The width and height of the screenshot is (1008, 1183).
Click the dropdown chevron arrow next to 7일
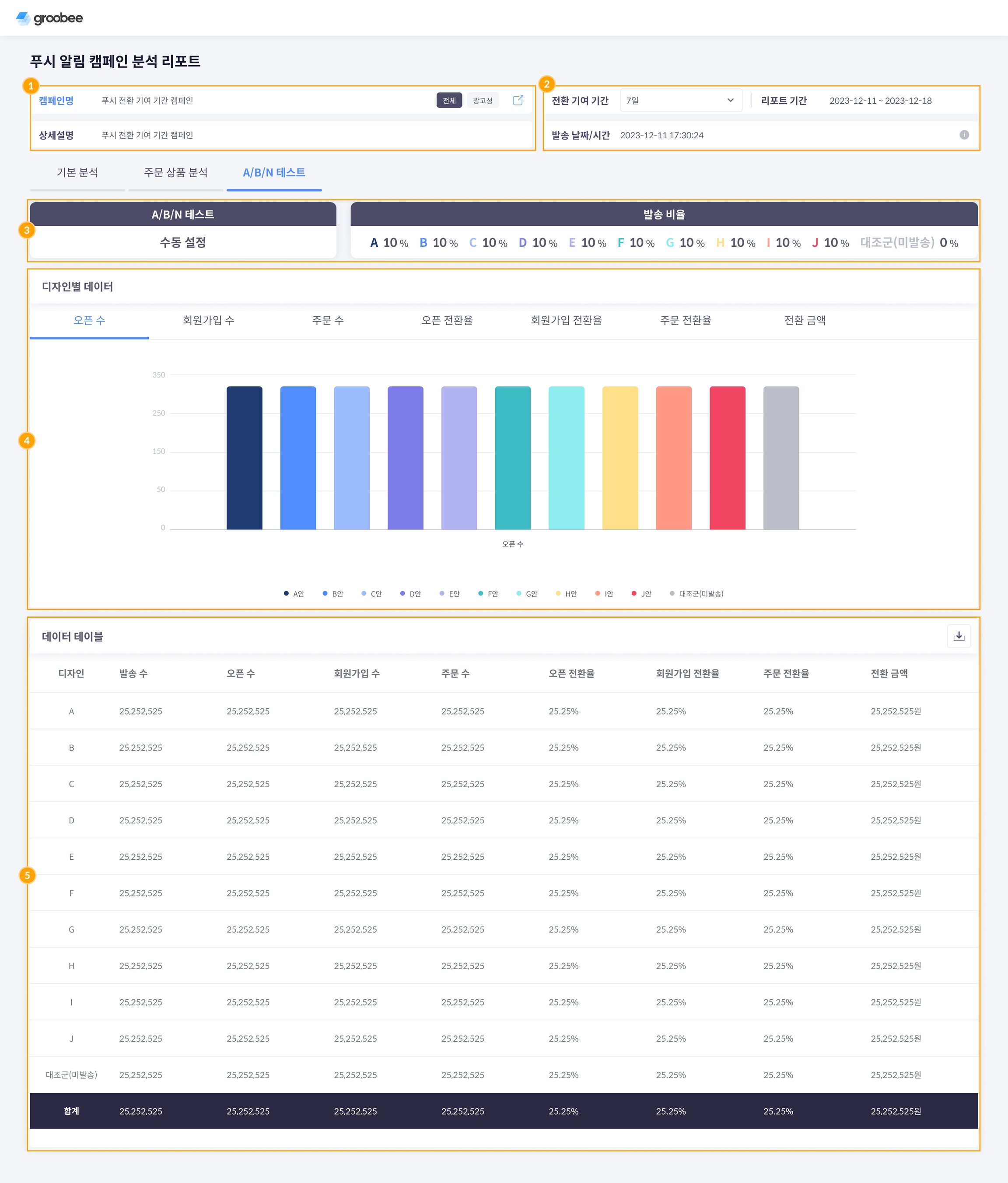point(731,101)
